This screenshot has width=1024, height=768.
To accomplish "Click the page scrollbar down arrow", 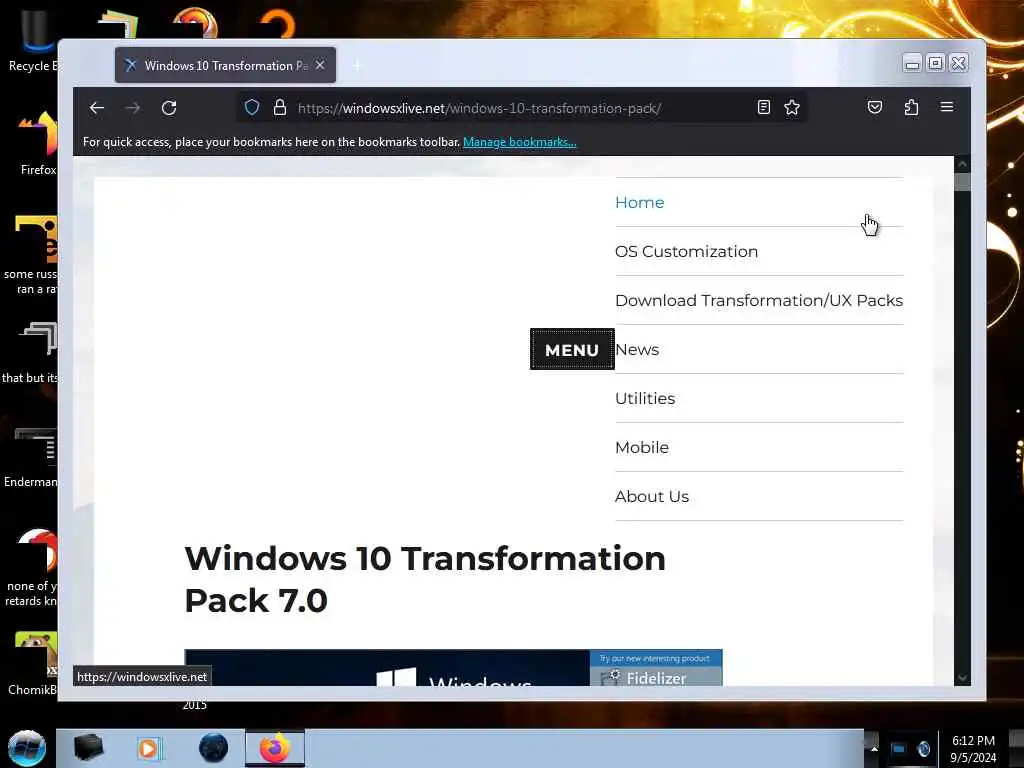I will (x=962, y=678).
